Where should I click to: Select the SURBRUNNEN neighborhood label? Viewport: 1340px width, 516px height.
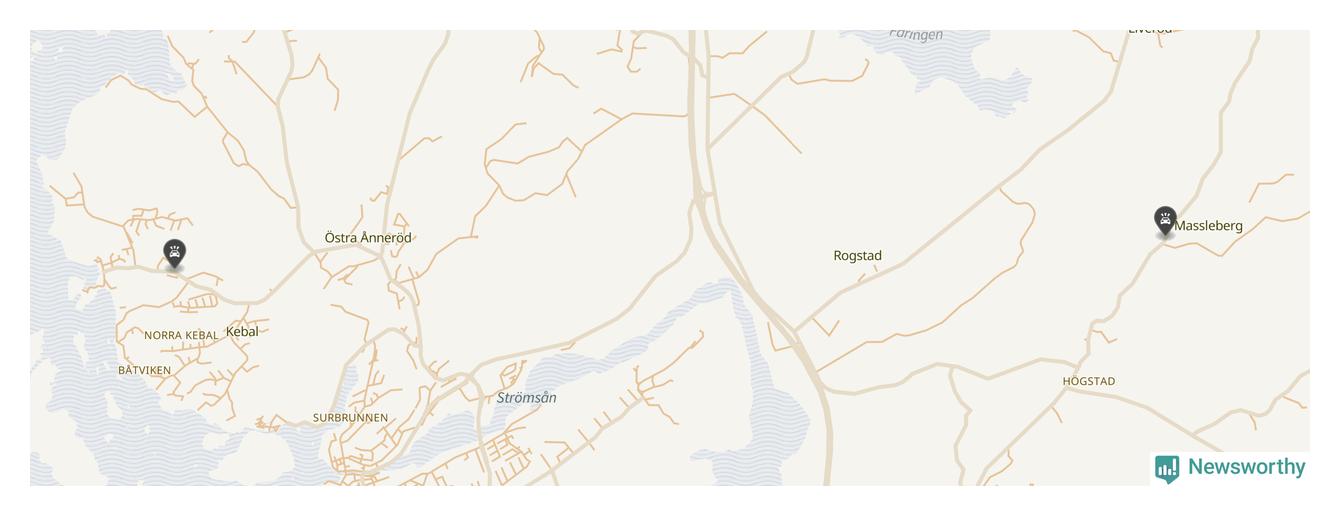tap(350, 418)
